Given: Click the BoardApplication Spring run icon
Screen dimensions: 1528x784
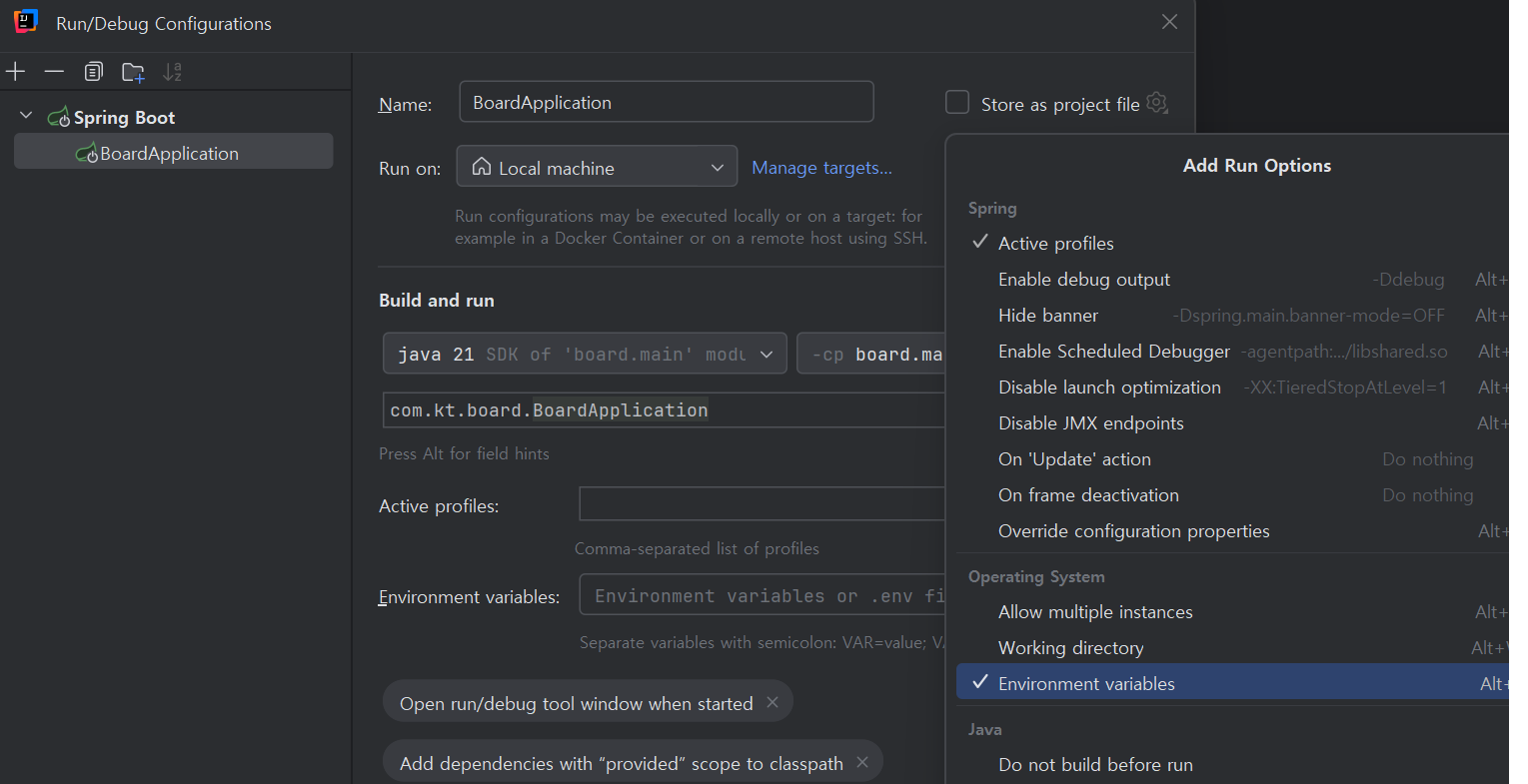Looking at the screenshot, I should tap(87, 154).
